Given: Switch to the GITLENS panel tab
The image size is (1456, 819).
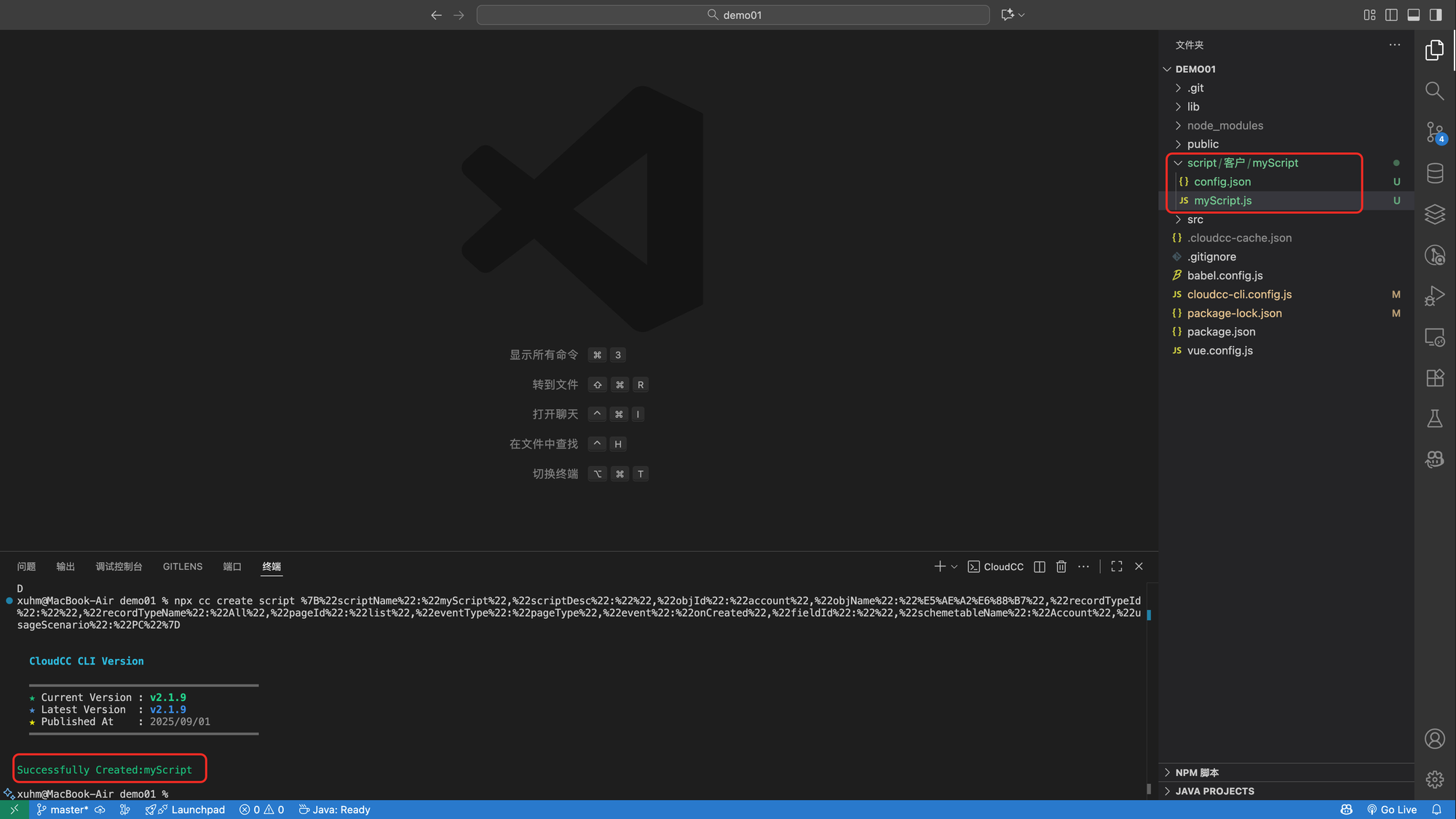Looking at the screenshot, I should [183, 566].
